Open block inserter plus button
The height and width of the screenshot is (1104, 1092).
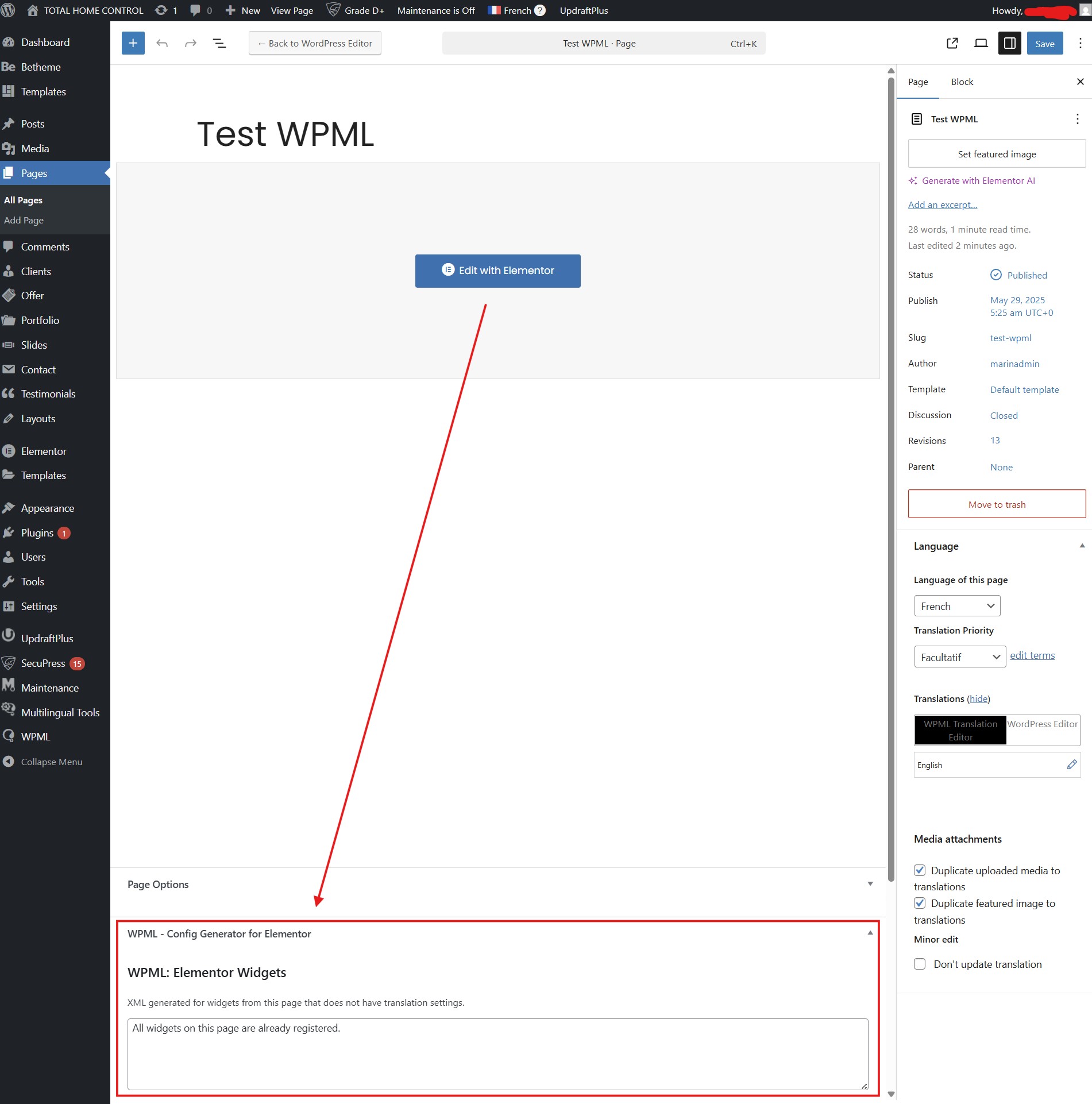(x=133, y=43)
